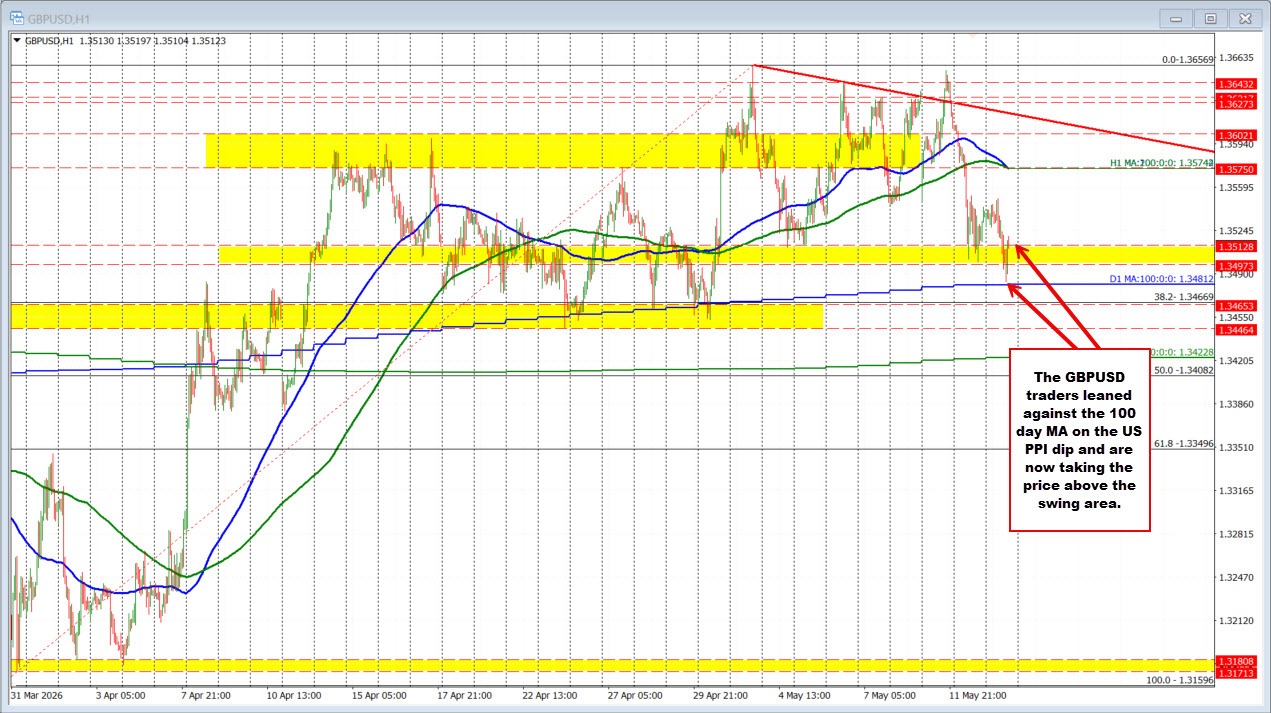Select the 1.36273 red price label
The image size is (1271, 713).
tap(1237, 104)
